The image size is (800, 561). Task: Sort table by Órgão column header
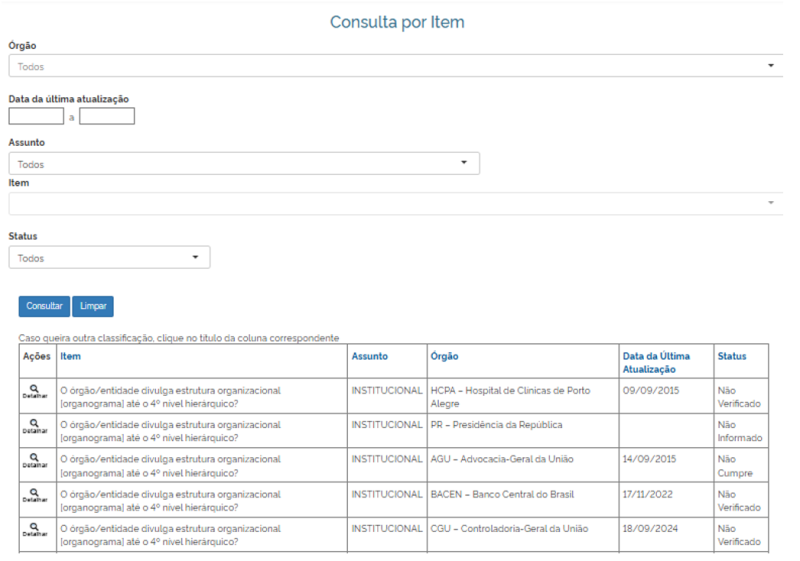pos(444,356)
